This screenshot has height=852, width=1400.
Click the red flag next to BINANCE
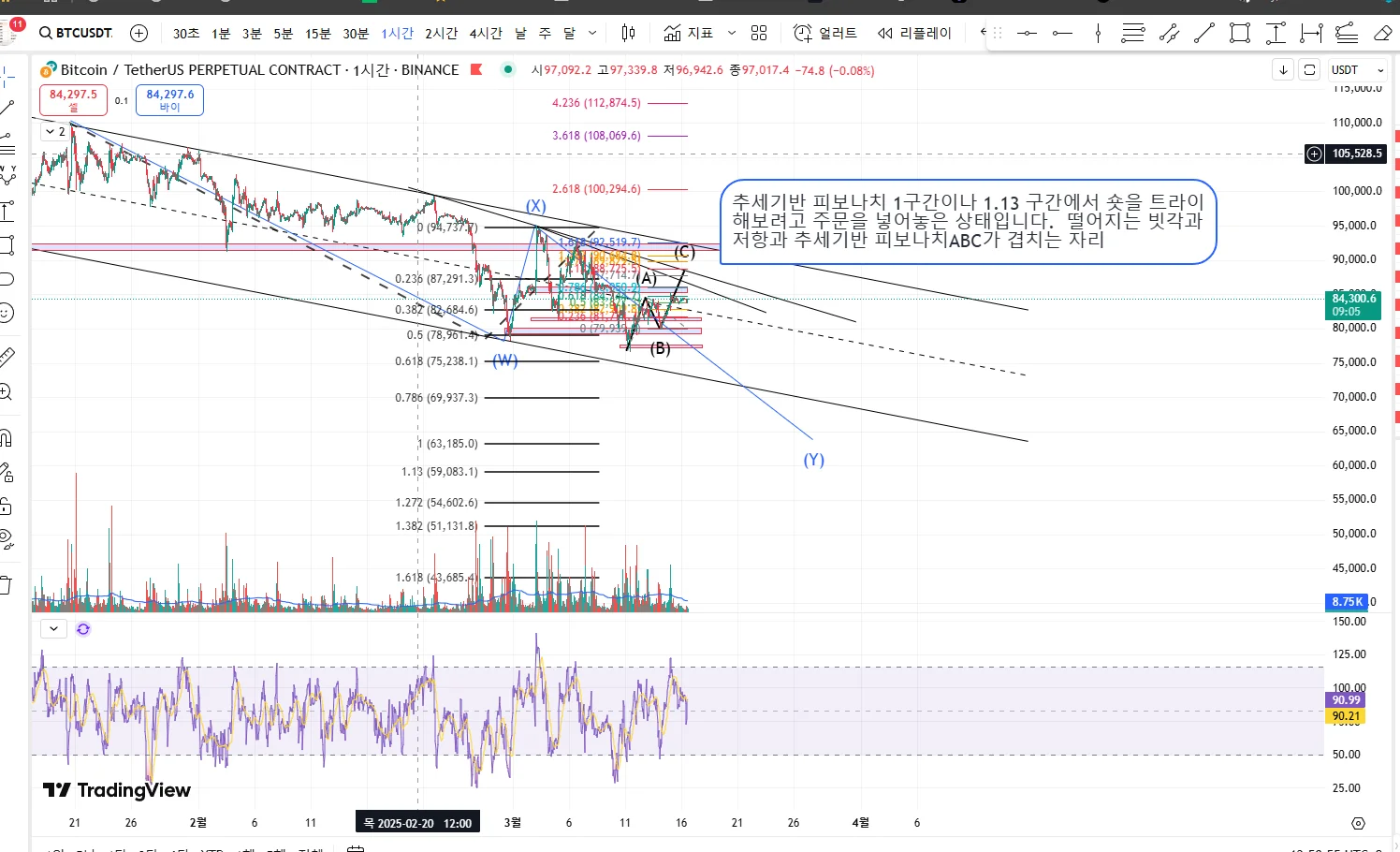(476, 69)
